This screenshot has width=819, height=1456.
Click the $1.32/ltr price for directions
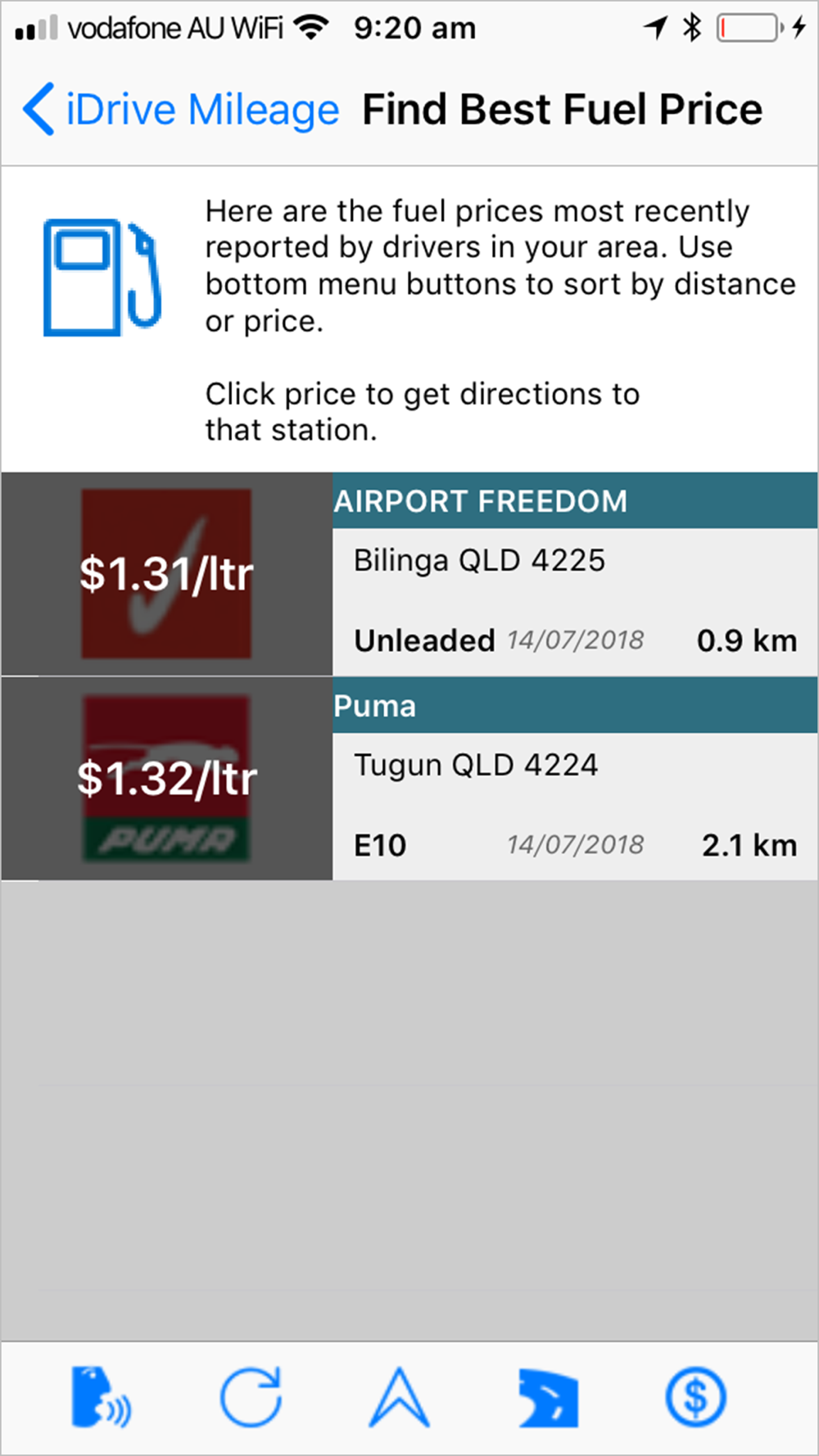(166, 779)
